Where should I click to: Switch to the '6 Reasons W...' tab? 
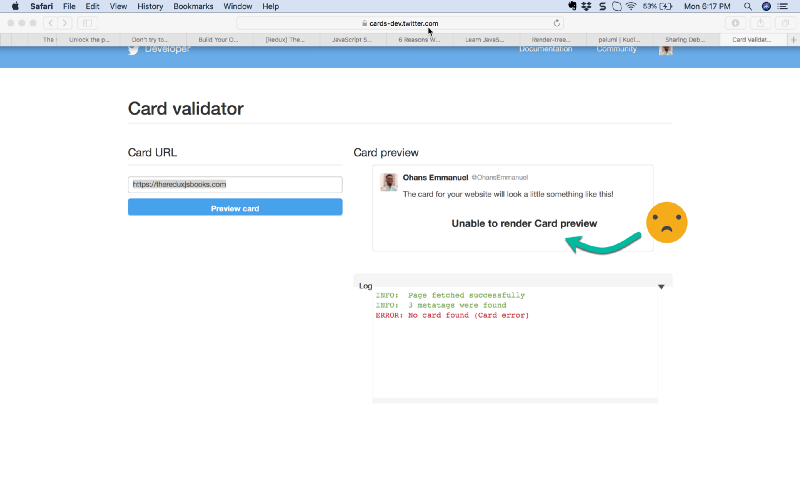click(x=419, y=40)
